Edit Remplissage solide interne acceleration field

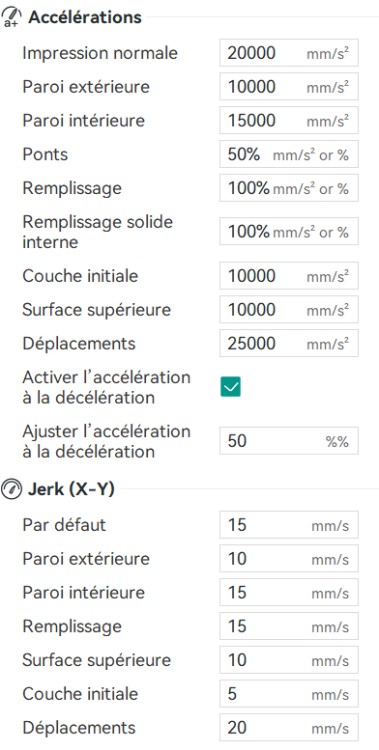pyautogui.click(x=289, y=232)
